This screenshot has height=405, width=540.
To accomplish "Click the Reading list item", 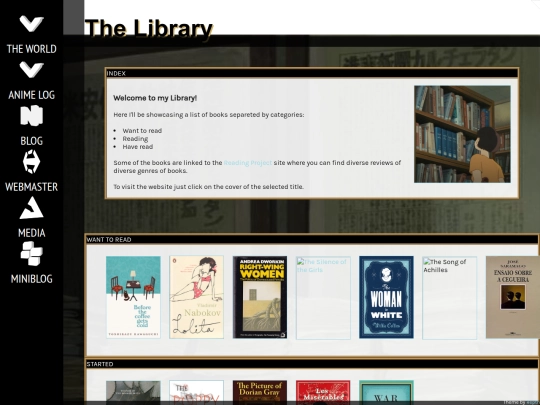I will [135, 138].
